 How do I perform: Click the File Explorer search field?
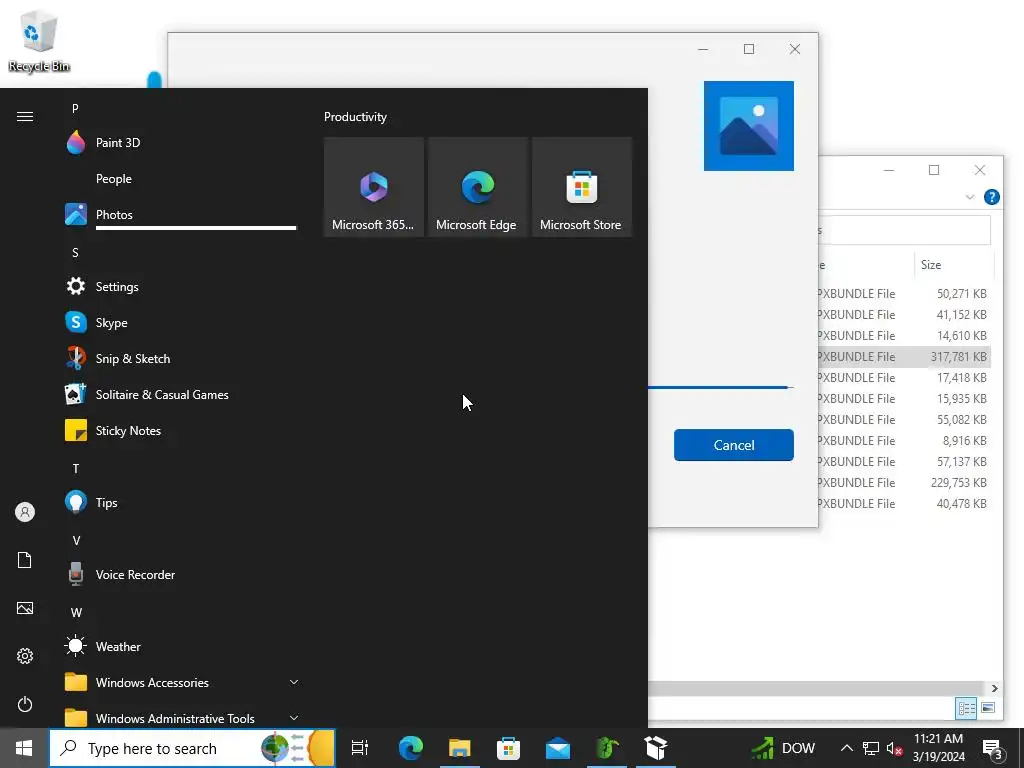pyautogui.click(x=904, y=230)
